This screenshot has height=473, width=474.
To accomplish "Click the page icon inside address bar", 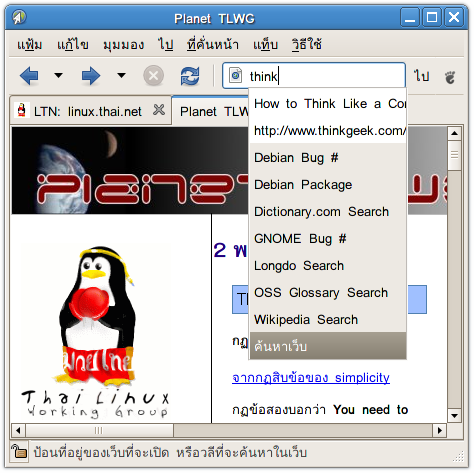I will pyautogui.click(x=236, y=76).
